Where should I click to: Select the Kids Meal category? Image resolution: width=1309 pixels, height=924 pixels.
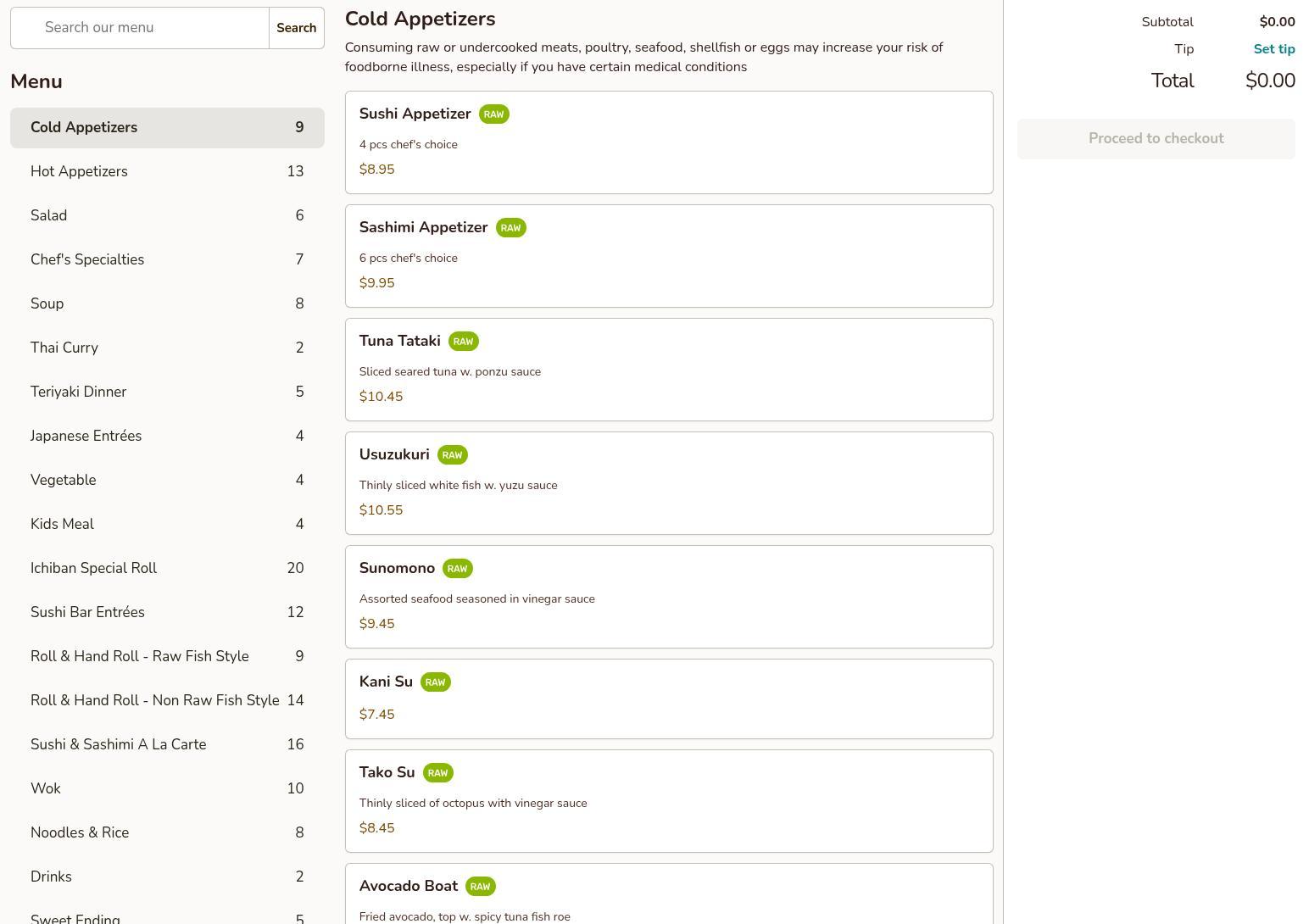(167, 525)
